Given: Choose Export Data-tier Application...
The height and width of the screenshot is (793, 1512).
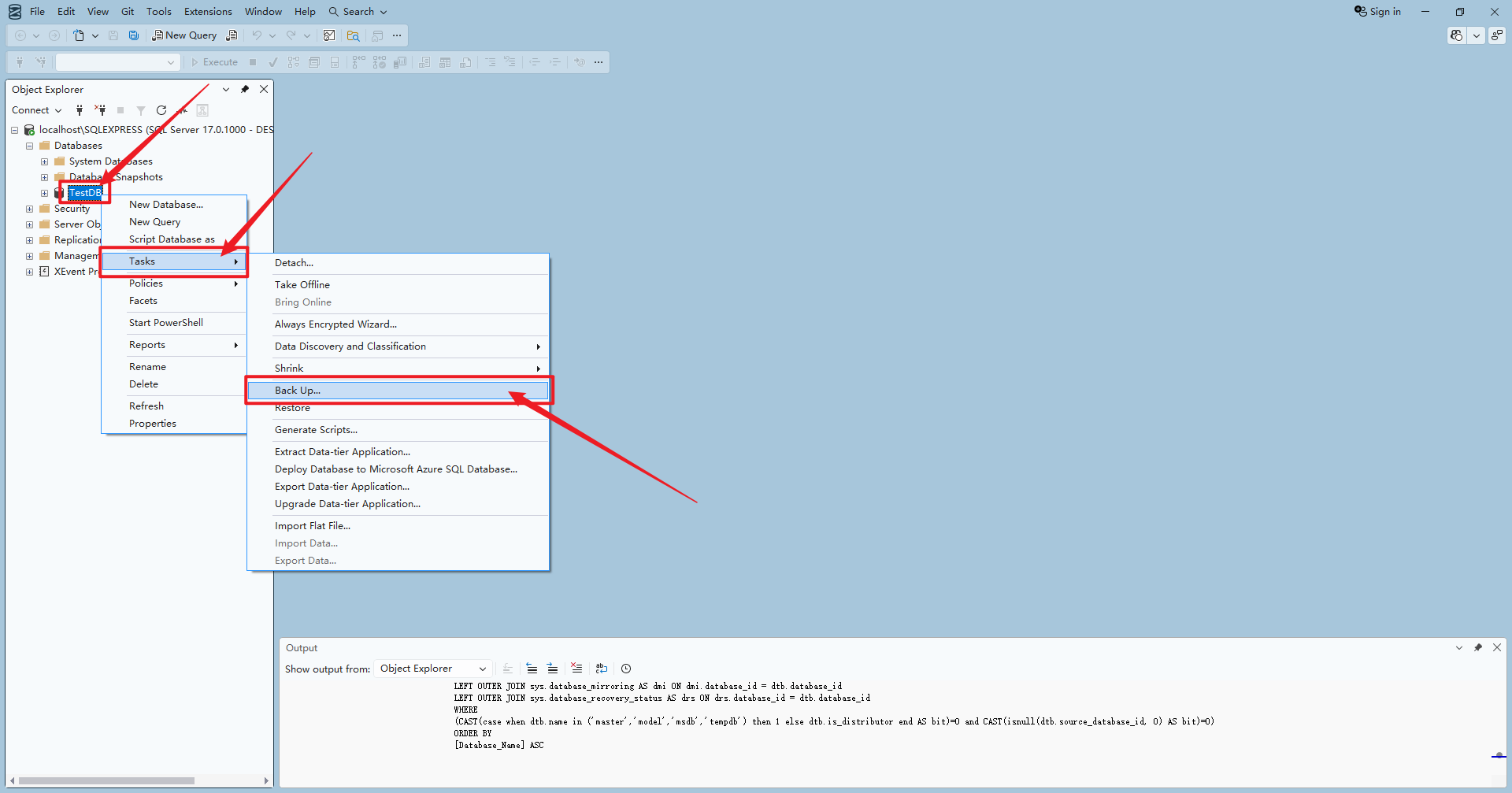Looking at the screenshot, I should 398,487.
